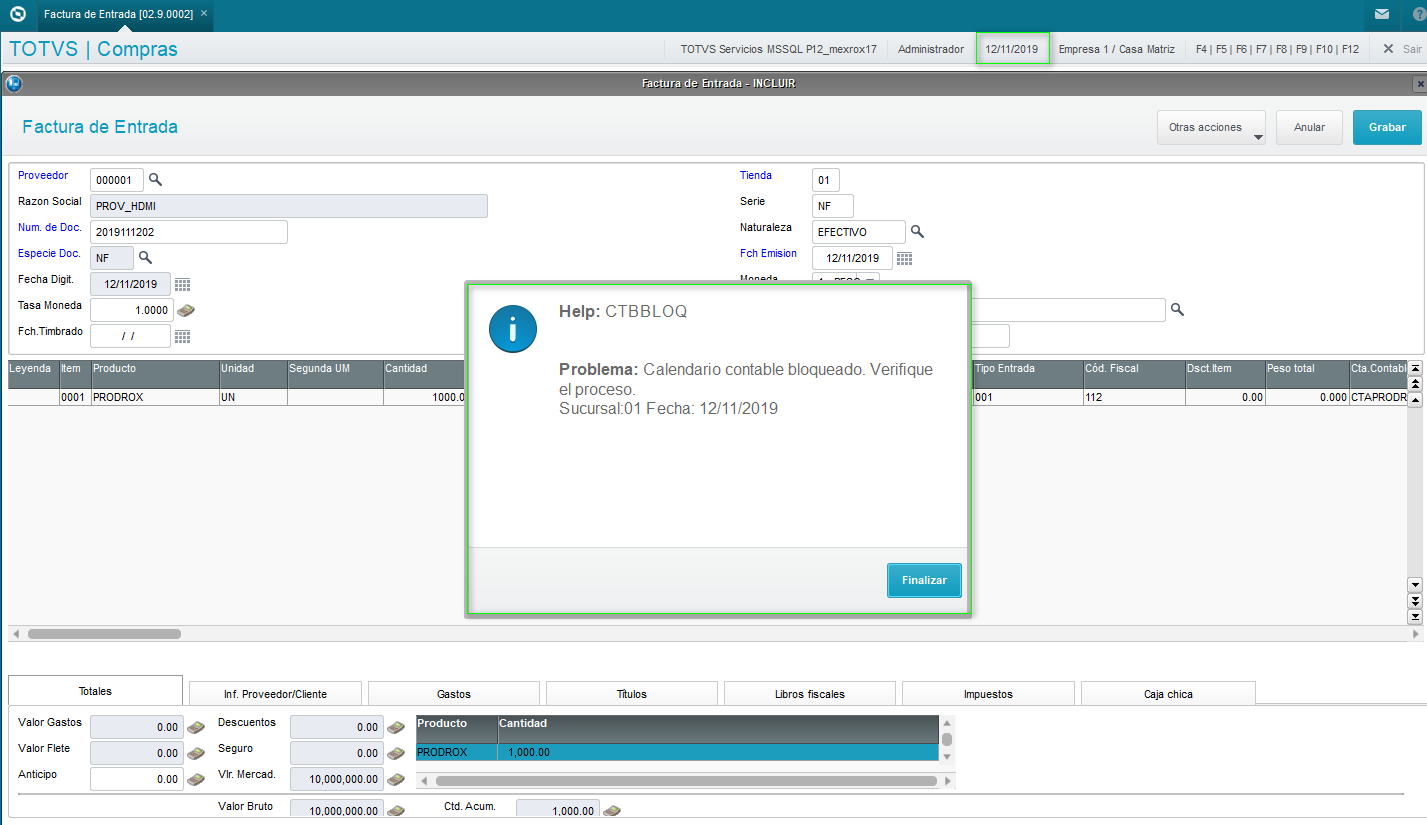Click the Anular button
The height and width of the screenshot is (825, 1427).
[1309, 128]
